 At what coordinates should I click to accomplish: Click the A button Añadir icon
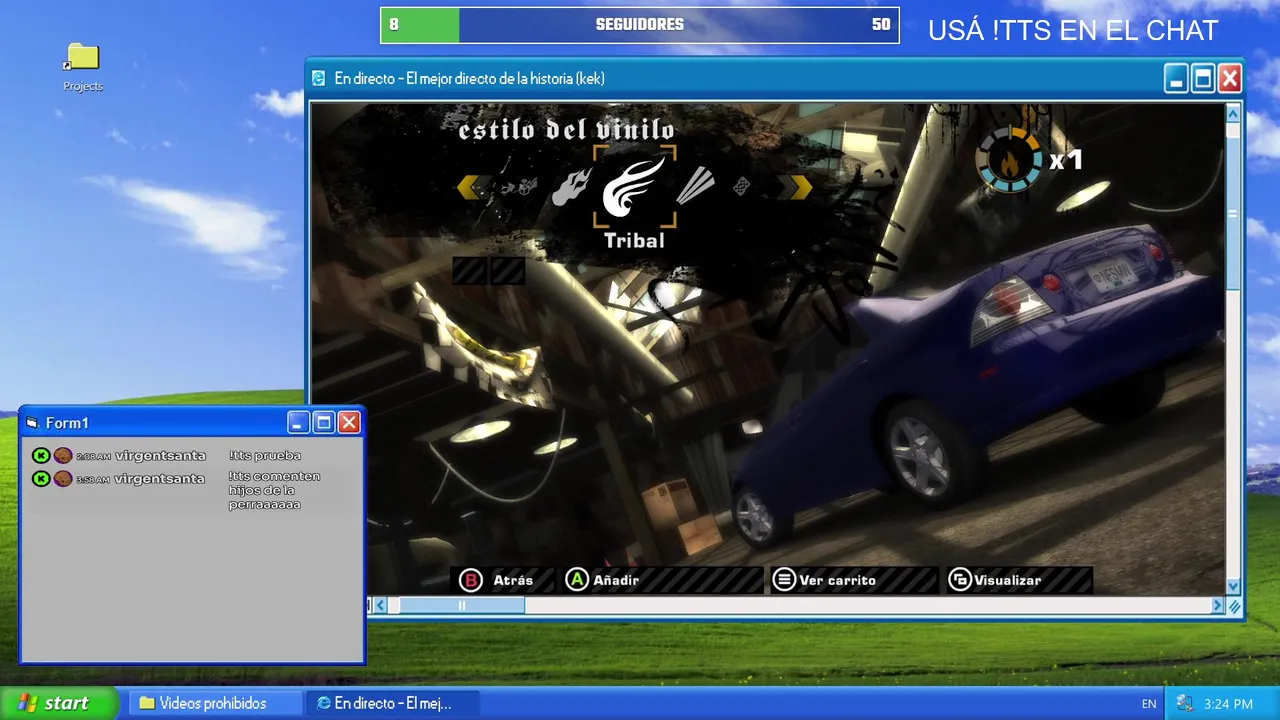577,580
